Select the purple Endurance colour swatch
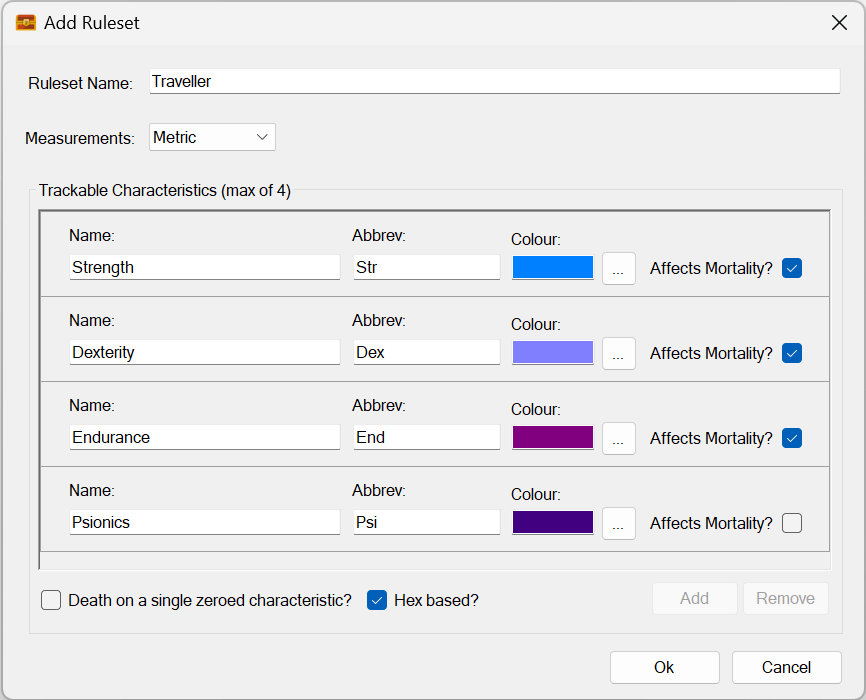The height and width of the screenshot is (700, 866). 552,437
